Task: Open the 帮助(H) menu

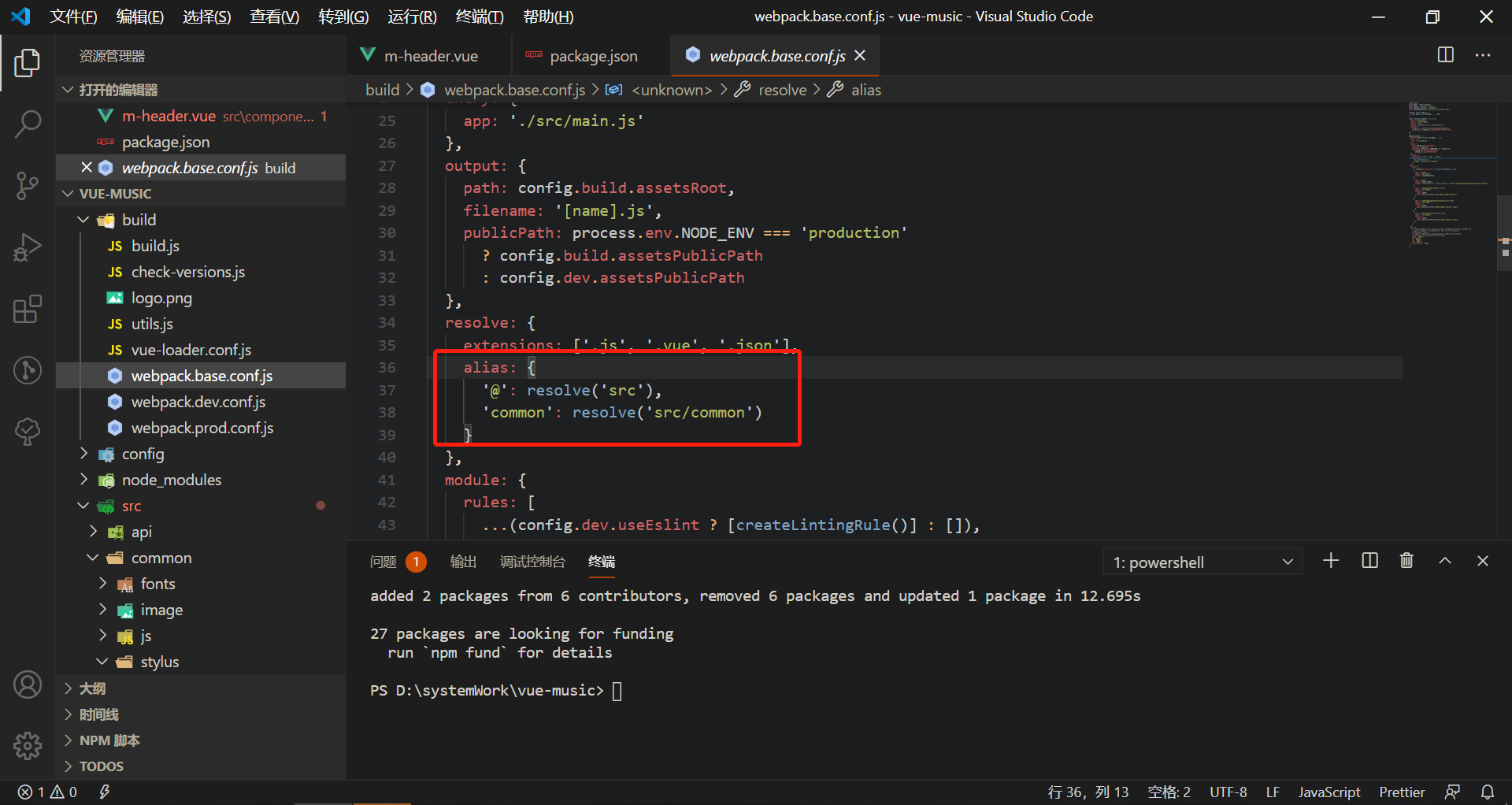Action: [548, 17]
